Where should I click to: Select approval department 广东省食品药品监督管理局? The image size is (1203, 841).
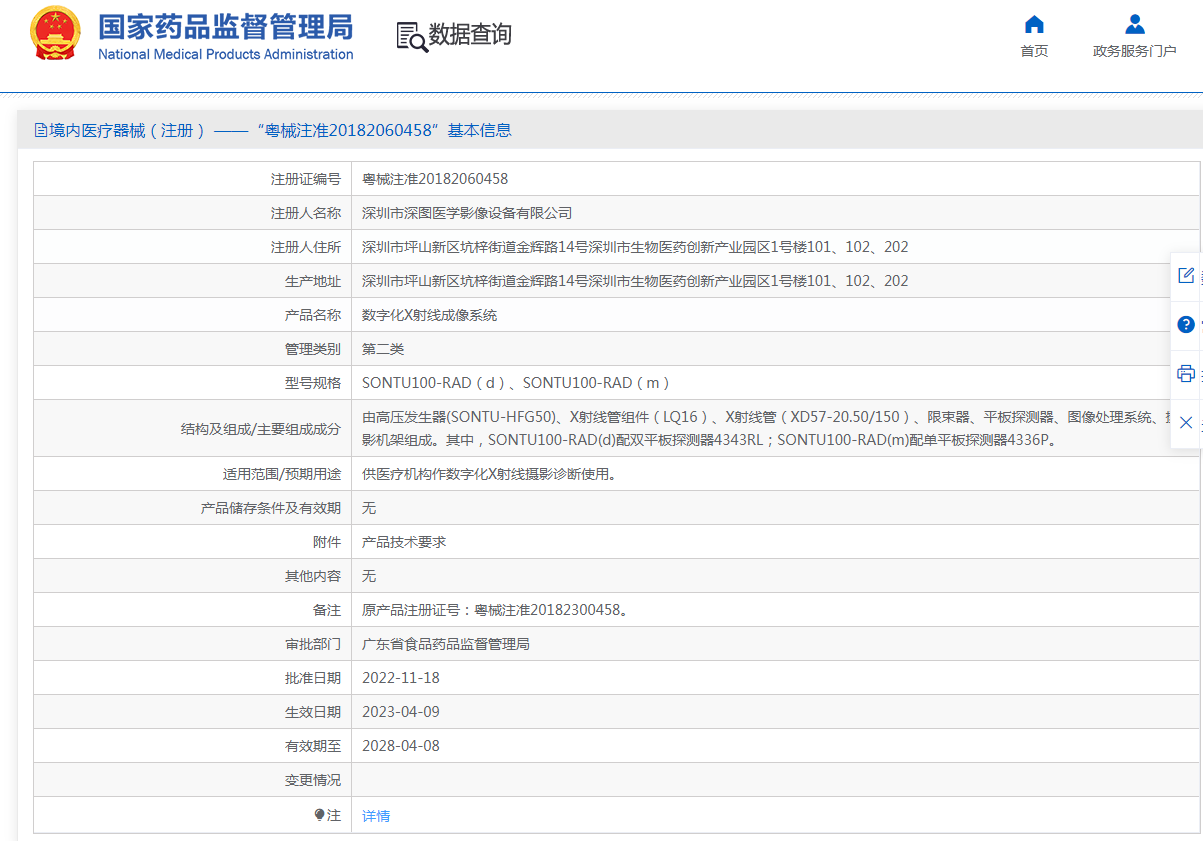tap(446, 644)
